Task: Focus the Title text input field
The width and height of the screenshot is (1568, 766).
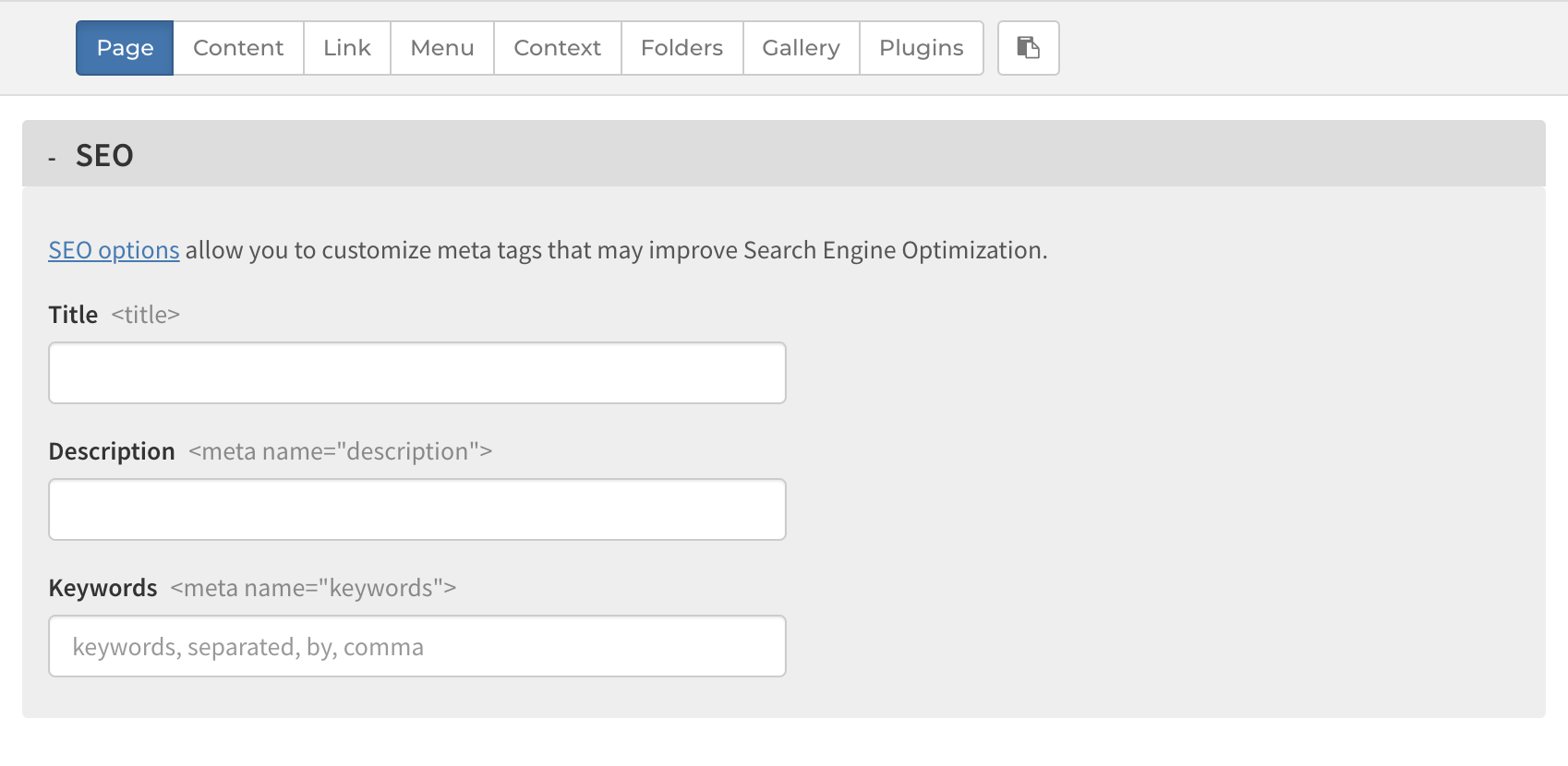Action: 416,373
